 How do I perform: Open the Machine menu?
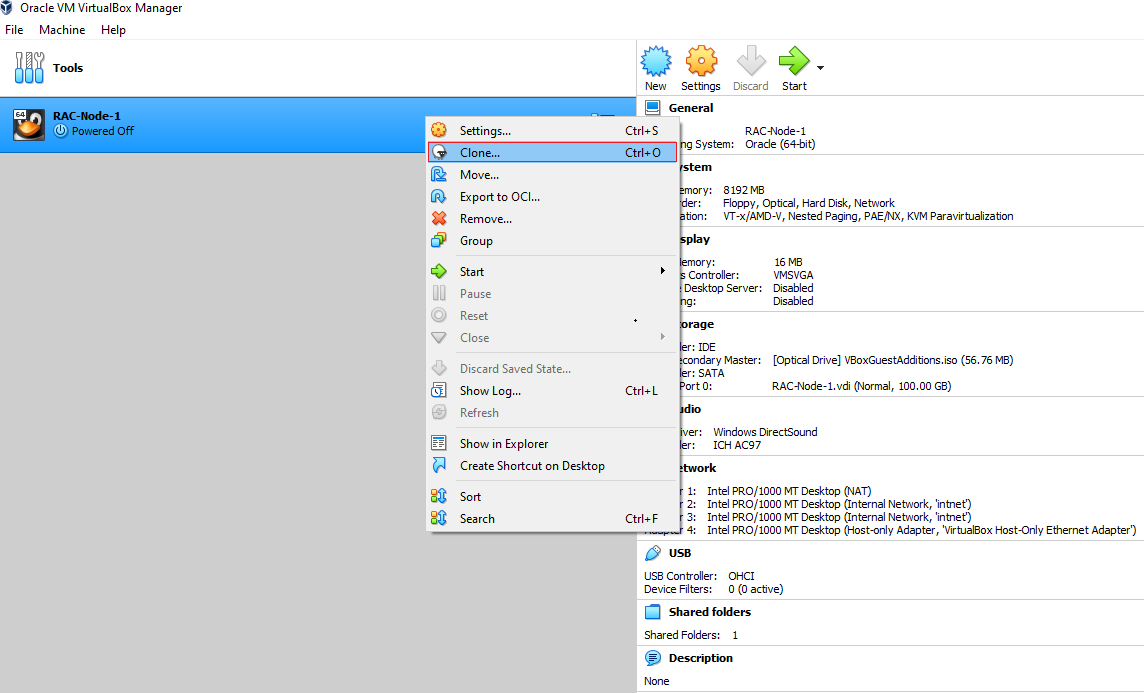point(62,30)
